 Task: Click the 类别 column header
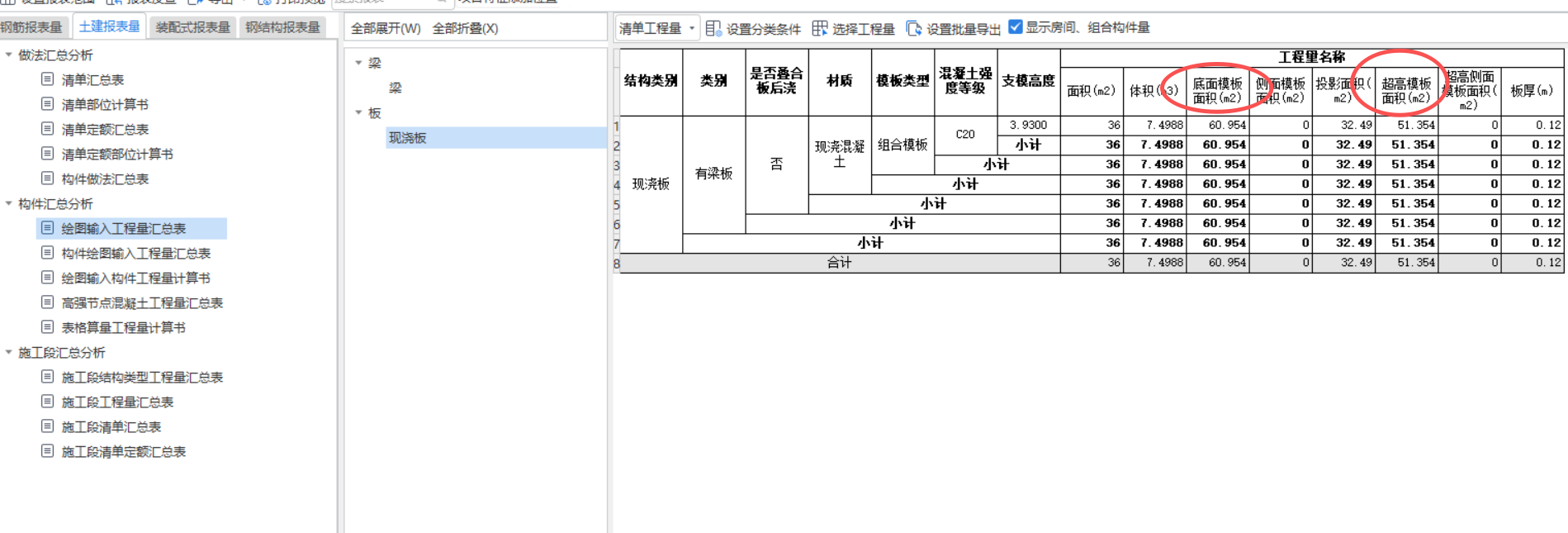(713, 82)
